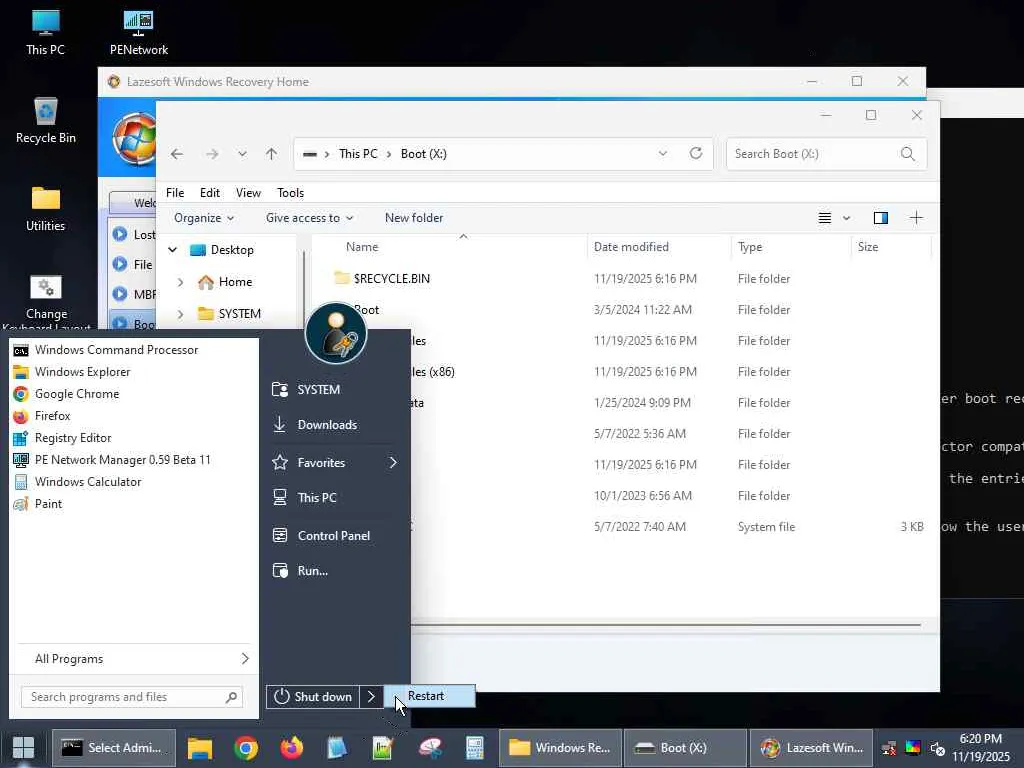
Task: Expand the address bar history dropdown
Action: pos(663,153)
